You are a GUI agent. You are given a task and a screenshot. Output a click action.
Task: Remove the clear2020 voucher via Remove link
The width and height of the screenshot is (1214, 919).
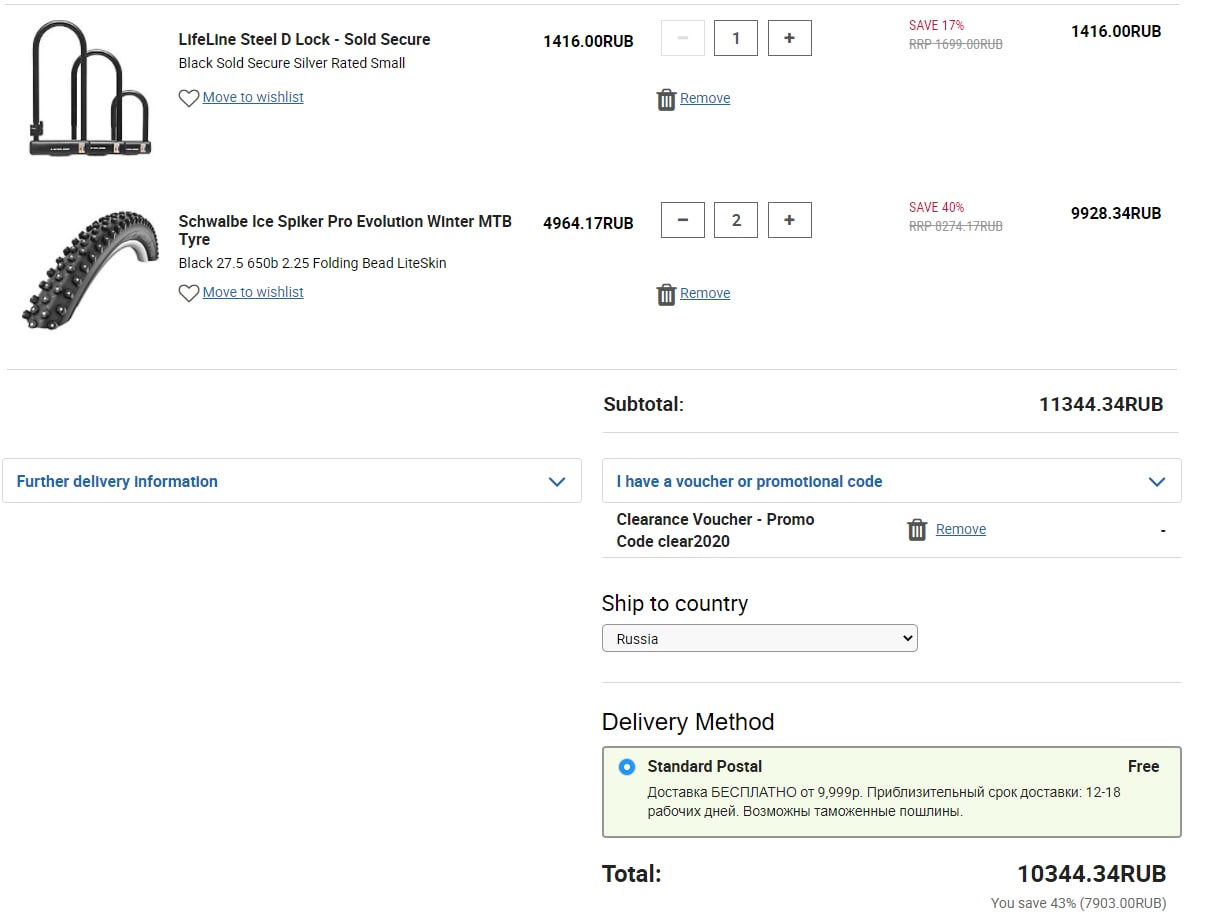(x=961, y=529)
